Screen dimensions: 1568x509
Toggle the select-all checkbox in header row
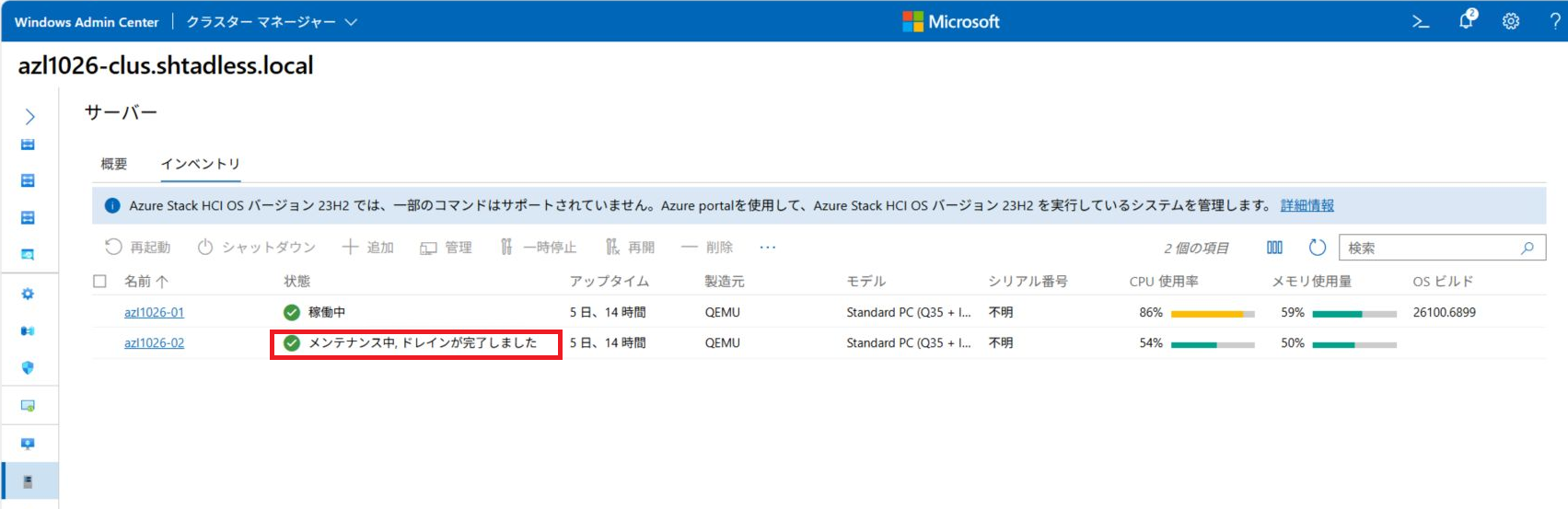[99, 282]
